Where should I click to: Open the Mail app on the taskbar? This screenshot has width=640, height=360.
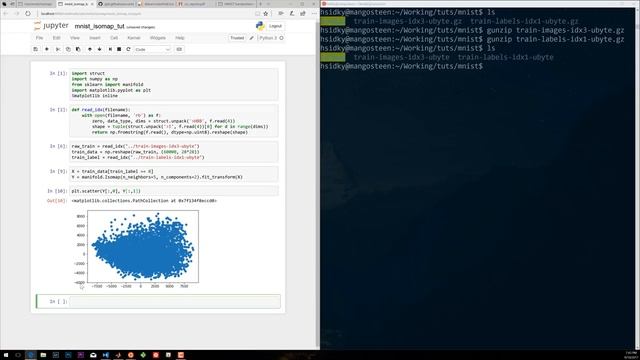coord(93,355)
